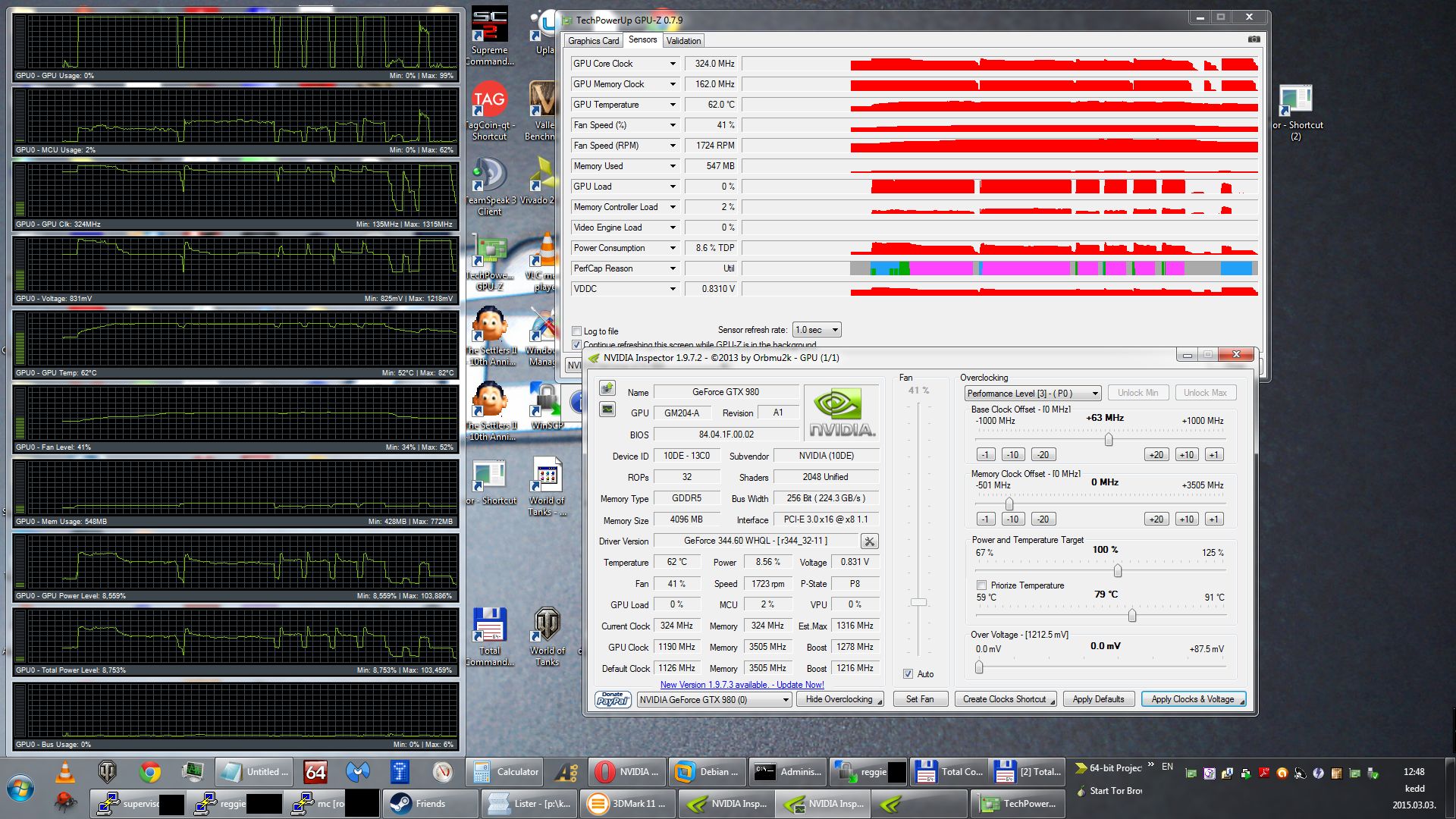Enable the Log to file checkbox in GPU-Z
Viewport: 1456px width, 819px height.
pos(577,331)
